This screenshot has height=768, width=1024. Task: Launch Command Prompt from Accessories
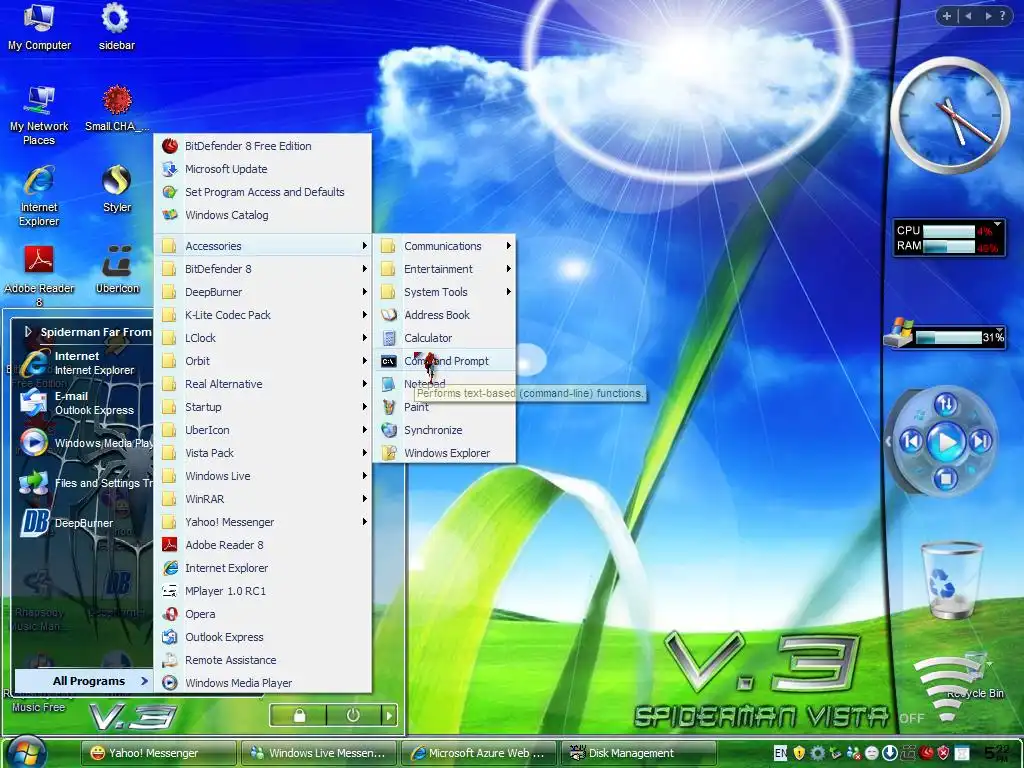click(445, 361)
